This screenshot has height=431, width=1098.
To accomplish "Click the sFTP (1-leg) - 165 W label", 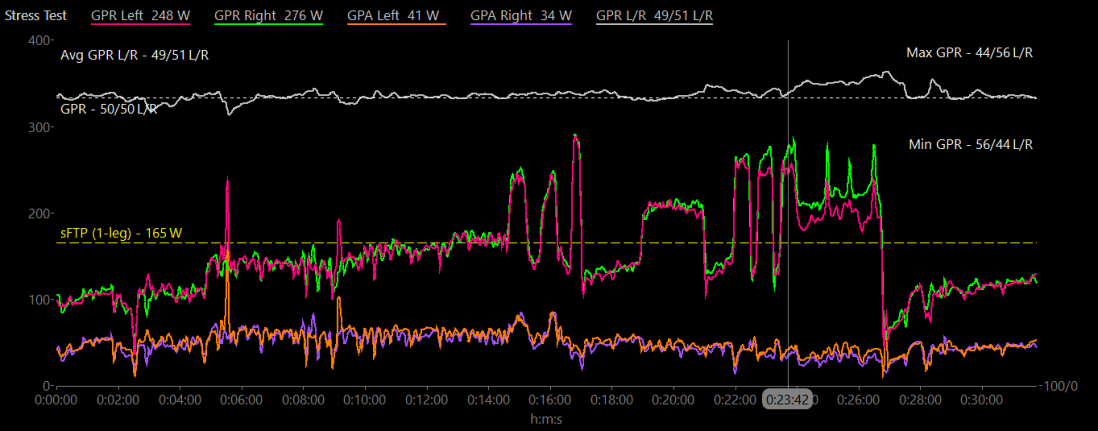I will point(121,233).
